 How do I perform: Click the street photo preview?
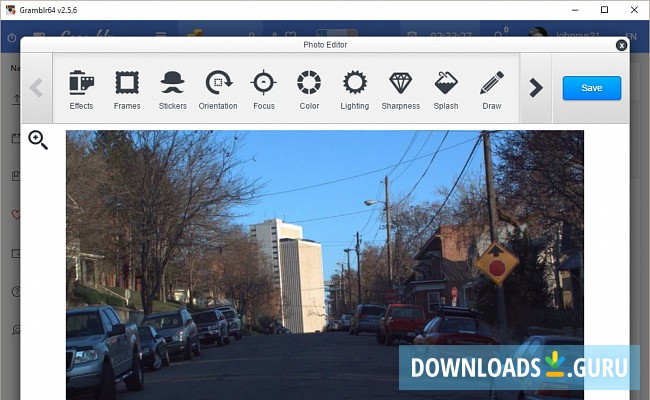click(x=325, y=265)
